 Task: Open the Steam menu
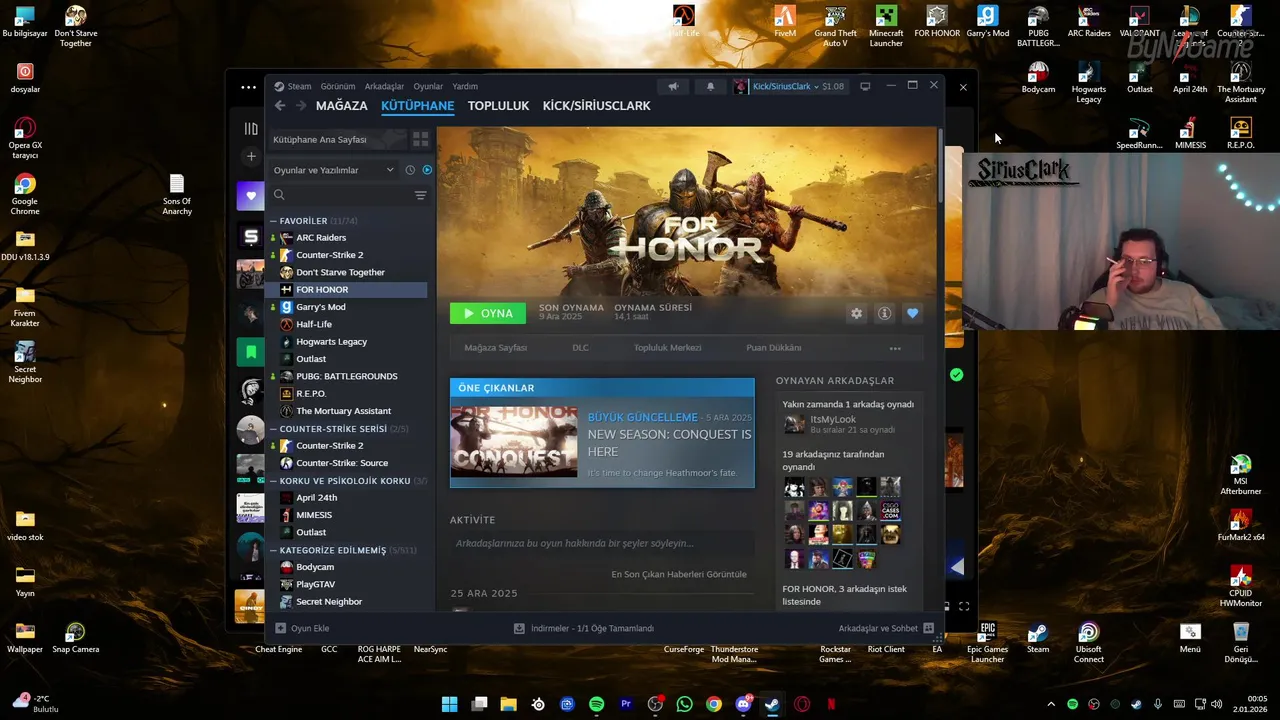pos(293,86)
